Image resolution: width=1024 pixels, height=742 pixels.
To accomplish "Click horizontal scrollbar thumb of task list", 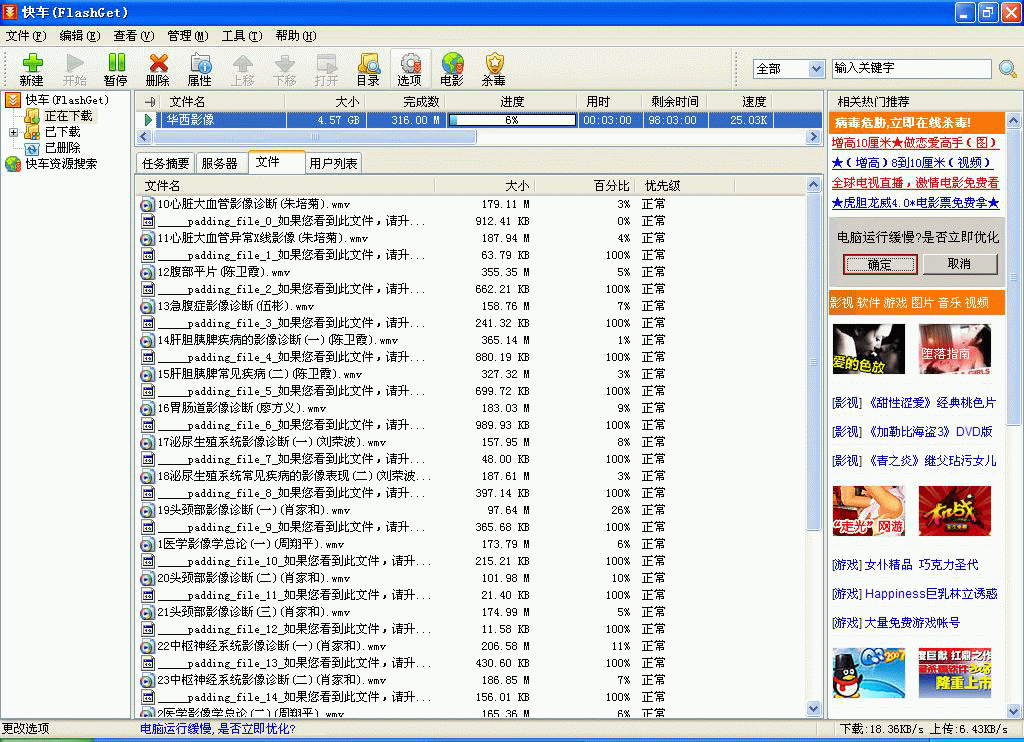I will tap(314, 137).
